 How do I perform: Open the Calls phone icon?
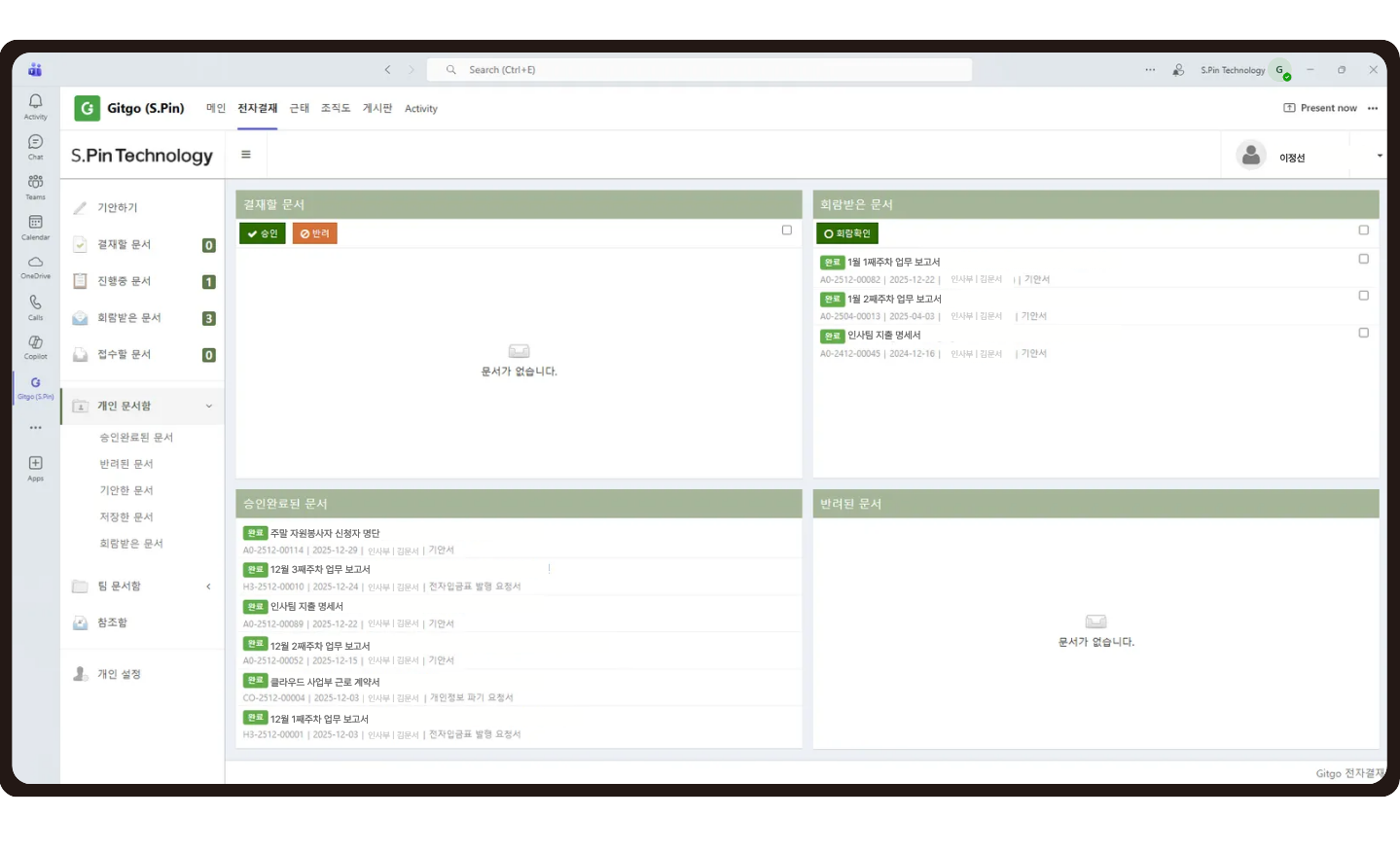click(x=36, y=306)
